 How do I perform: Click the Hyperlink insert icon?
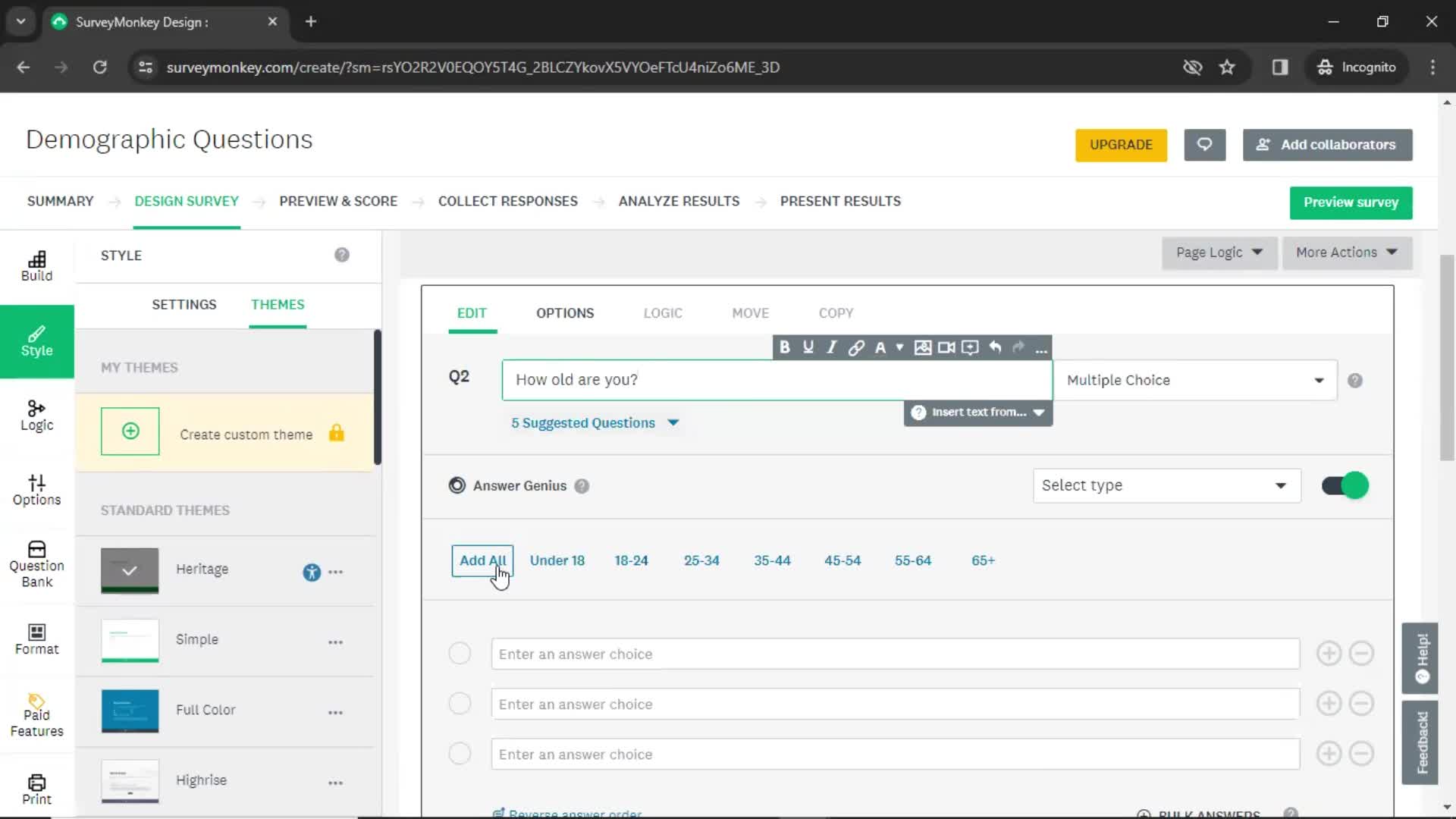tap(855, 346)
